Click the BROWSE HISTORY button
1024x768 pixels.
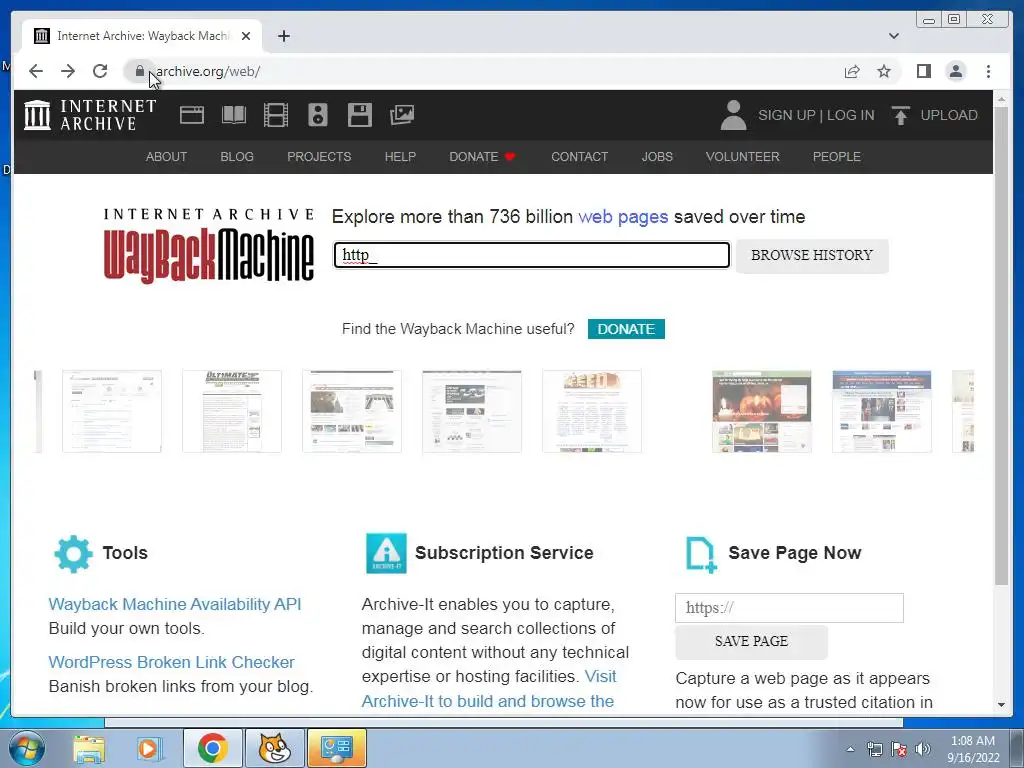[812, 255]
